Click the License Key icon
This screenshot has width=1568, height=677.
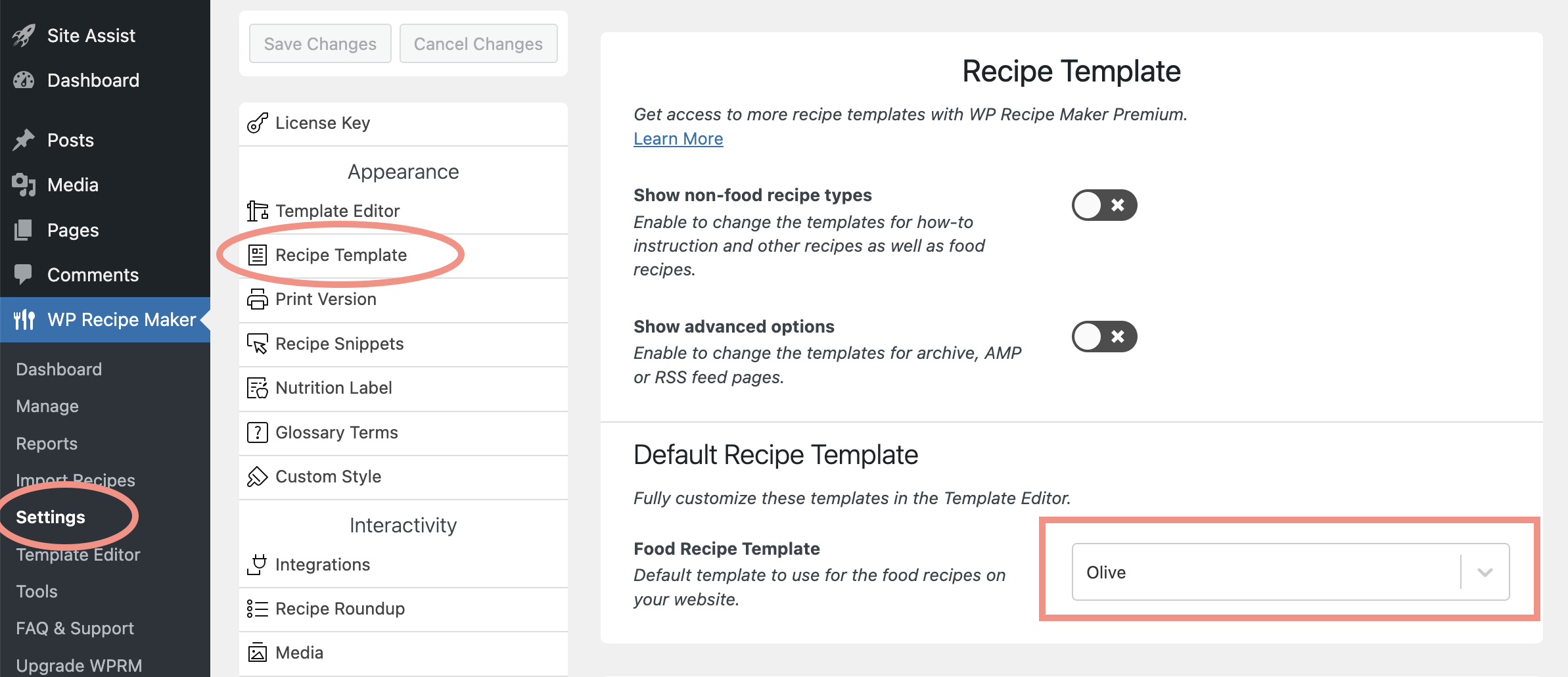[257, 123]
